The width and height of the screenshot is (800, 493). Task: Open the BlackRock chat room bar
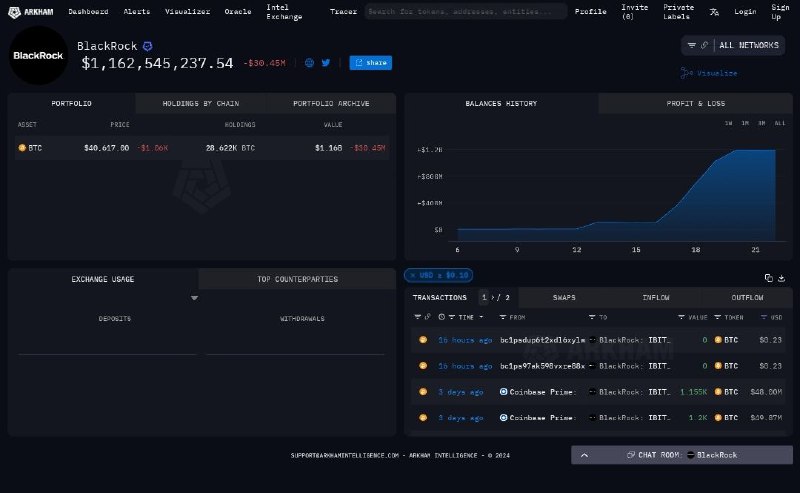(682, 455)
